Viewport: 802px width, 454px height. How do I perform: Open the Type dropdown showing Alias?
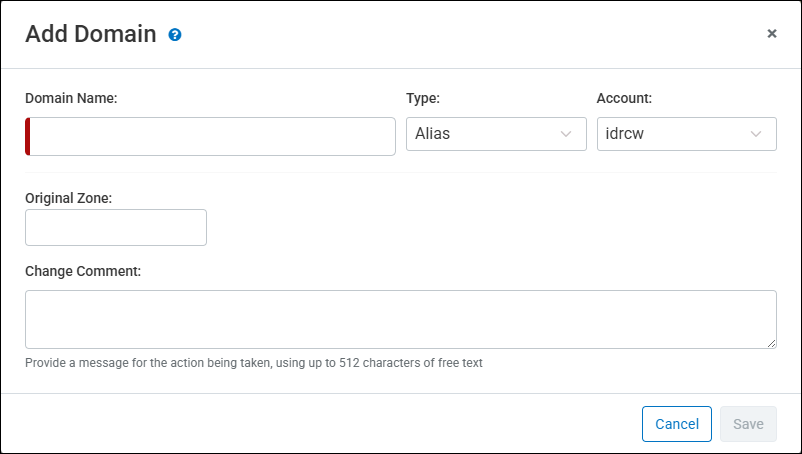coord(495,134)
